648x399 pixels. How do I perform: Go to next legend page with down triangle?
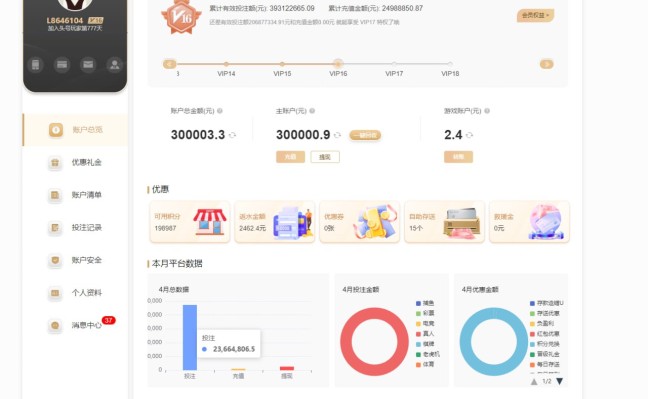pyautogui.click(x=560, y=381)
